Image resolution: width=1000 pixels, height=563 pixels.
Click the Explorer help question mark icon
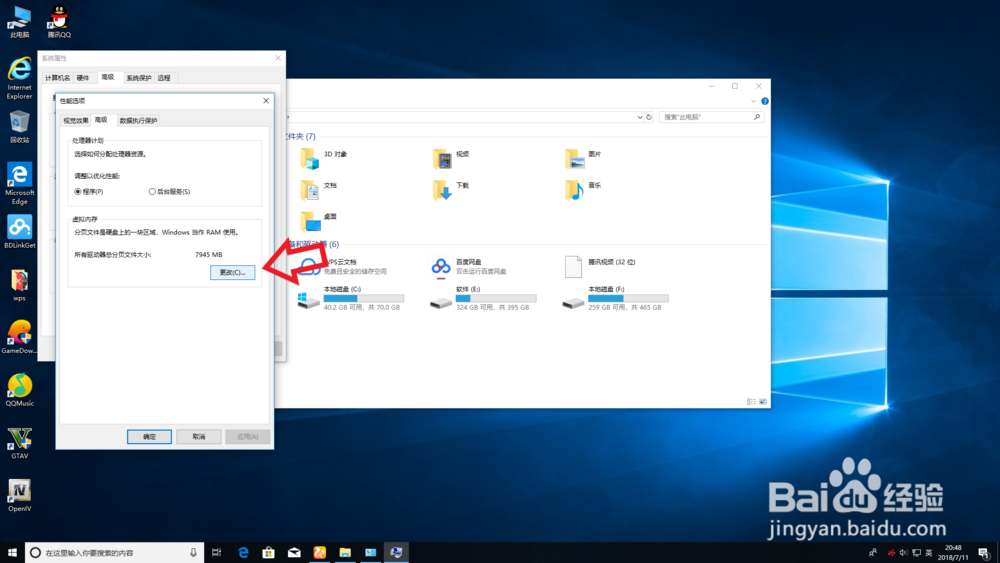tap(765, 101)
